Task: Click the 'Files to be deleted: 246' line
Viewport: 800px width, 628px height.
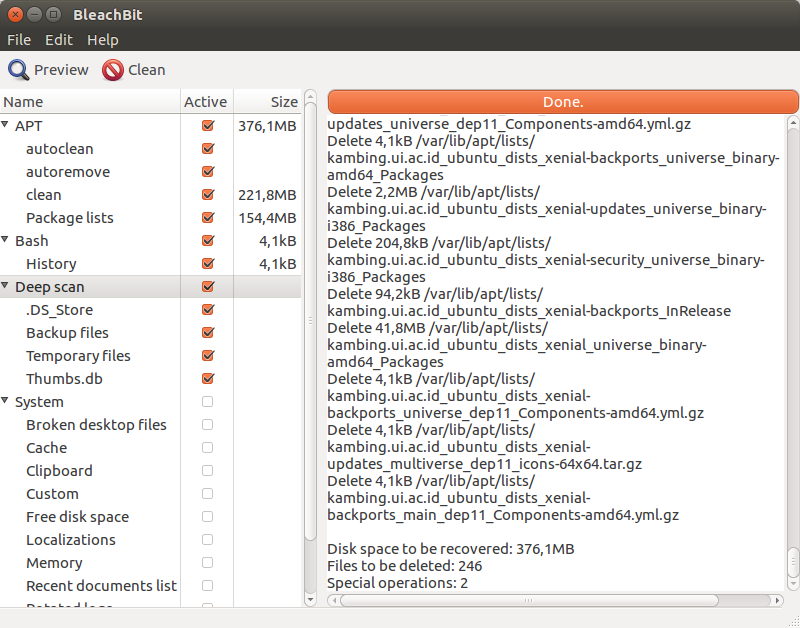Action: (x=405, y=566)
